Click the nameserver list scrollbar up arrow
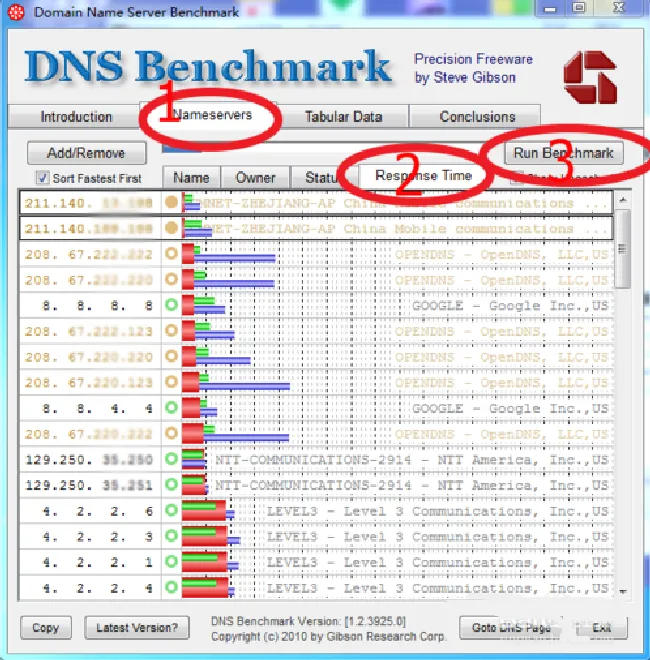The image size is (650, 660). click(623, 200)
